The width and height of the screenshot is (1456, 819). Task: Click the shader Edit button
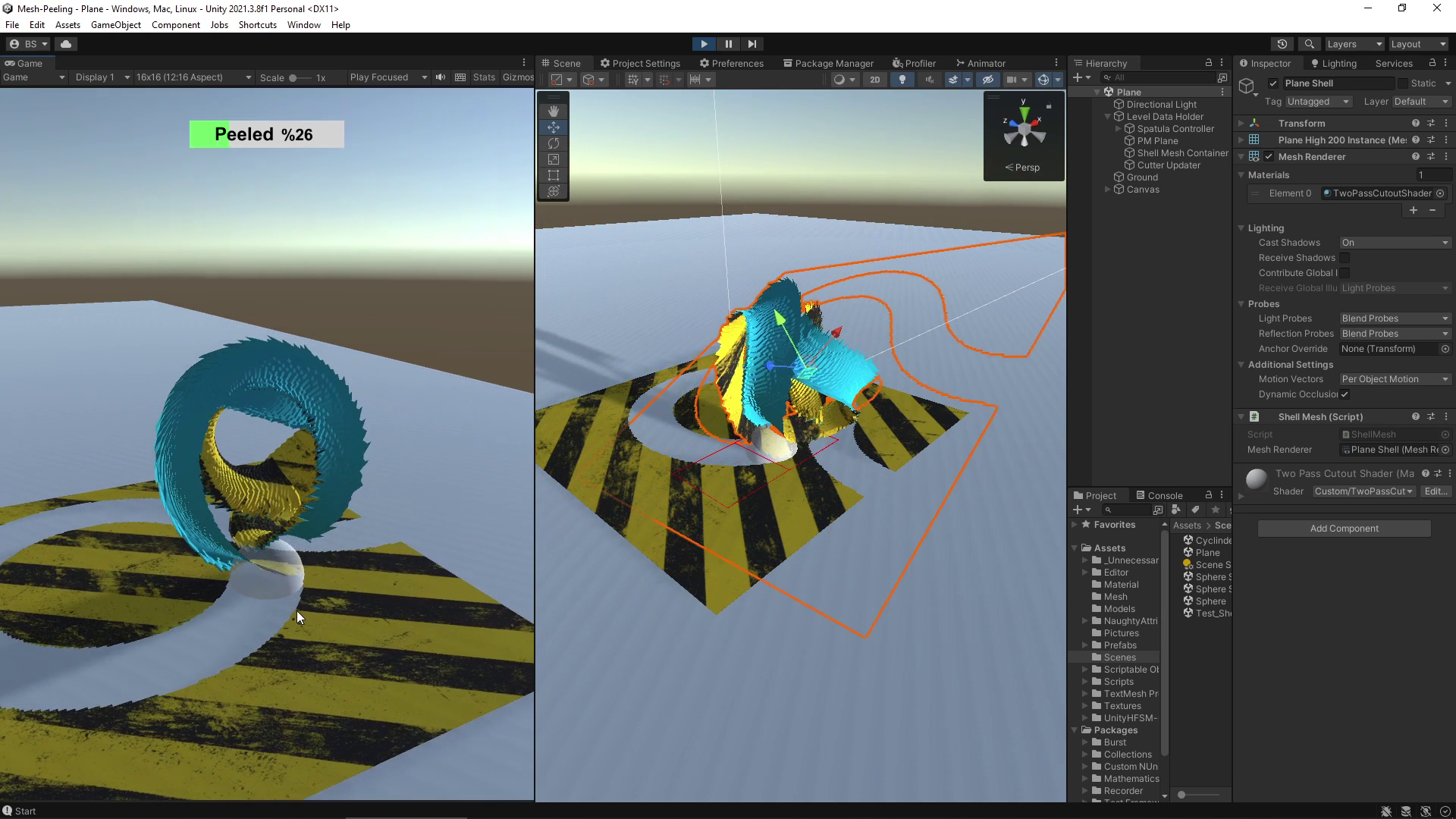[x=1435, y=491]
